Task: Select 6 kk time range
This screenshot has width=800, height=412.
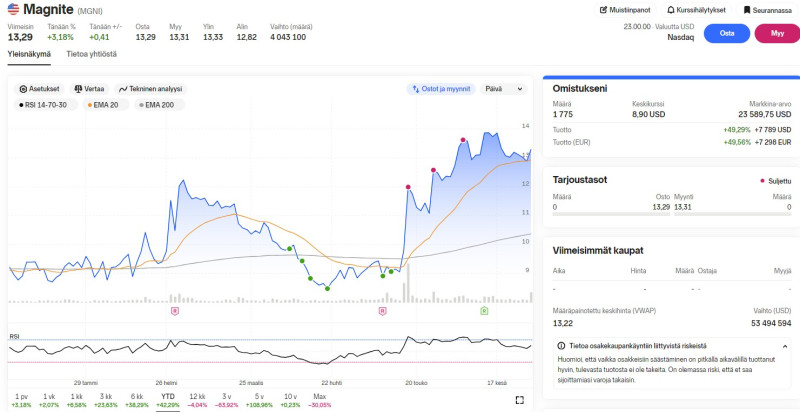Action: (x=137, y=400)
